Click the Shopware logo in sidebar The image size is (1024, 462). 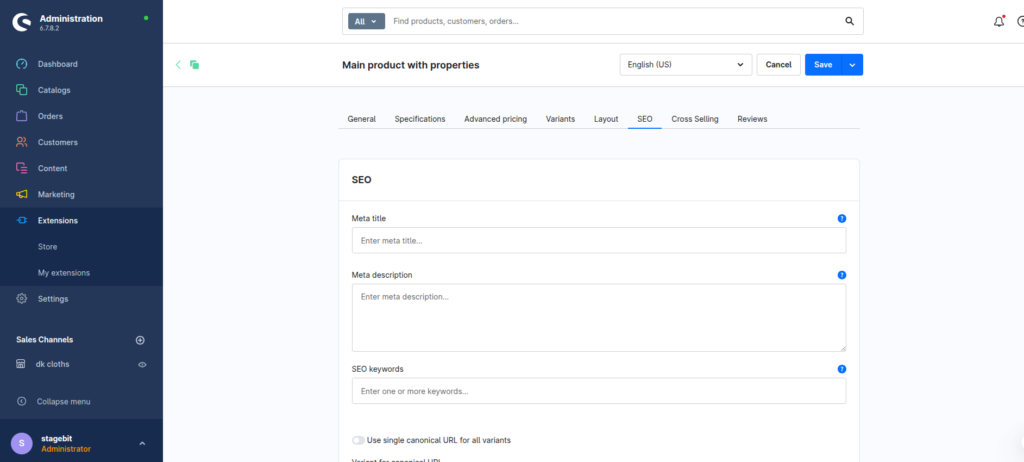click(x=22, y=22)
